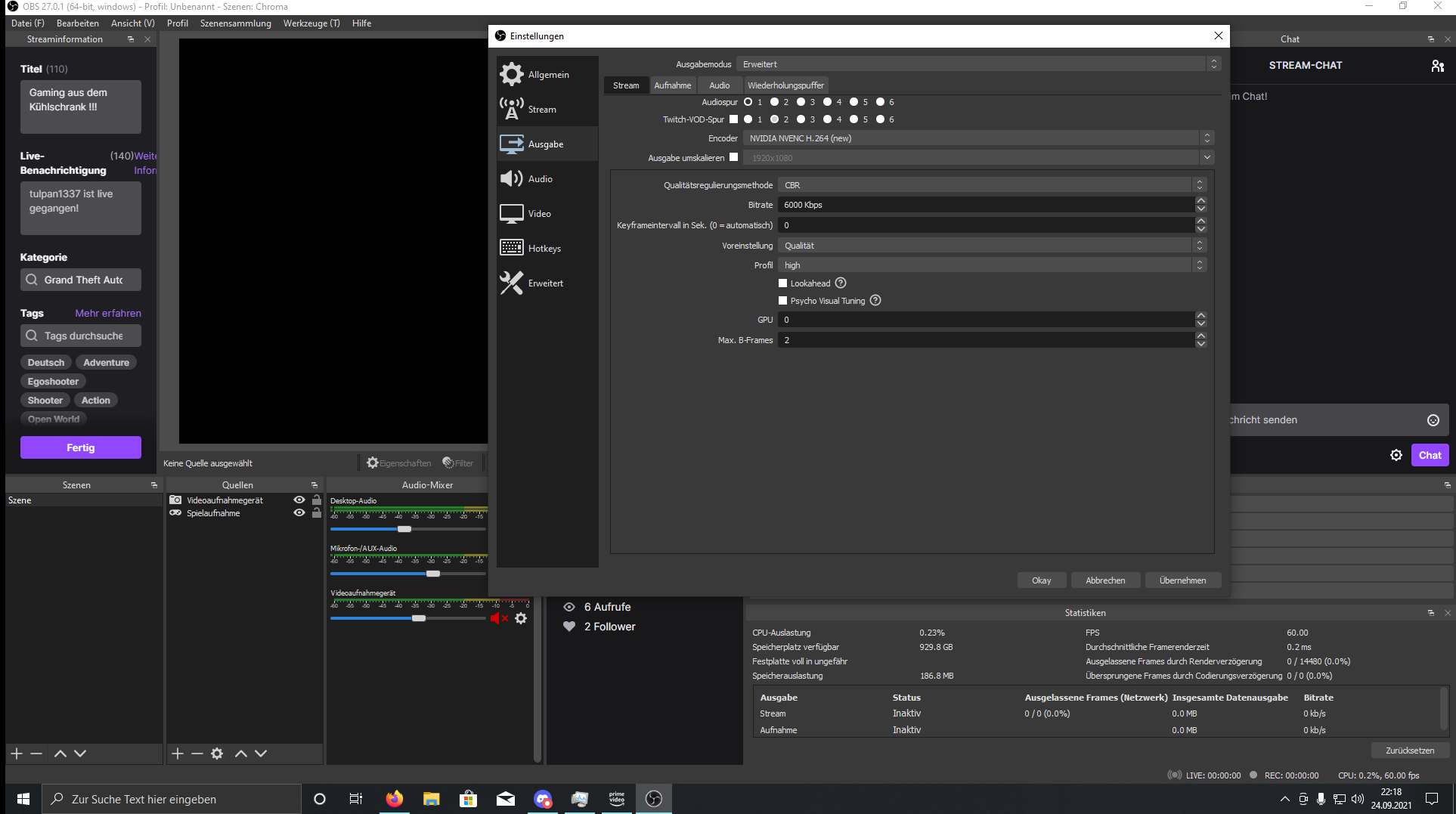Click the Übernehmen button
This screenshot has width=1456, height=814.
[x=1182, y=580]
